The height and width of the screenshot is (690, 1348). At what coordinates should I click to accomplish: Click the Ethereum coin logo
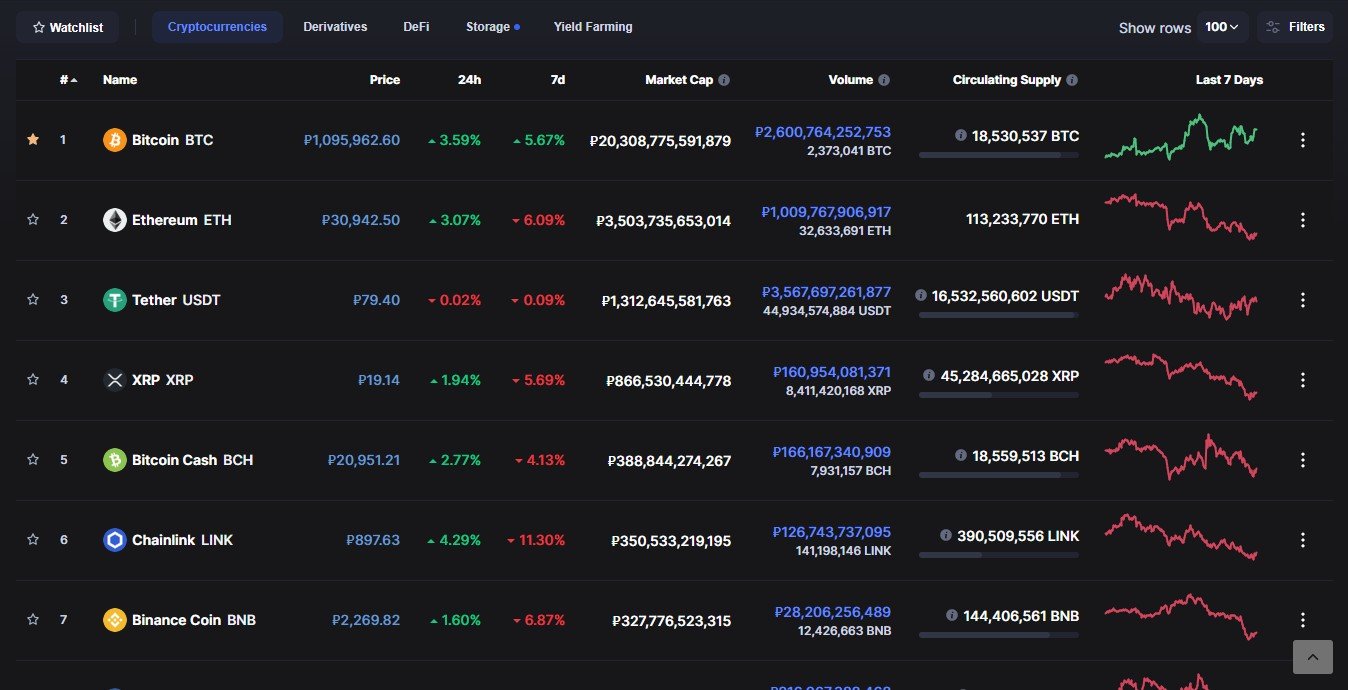pos(115,220)
